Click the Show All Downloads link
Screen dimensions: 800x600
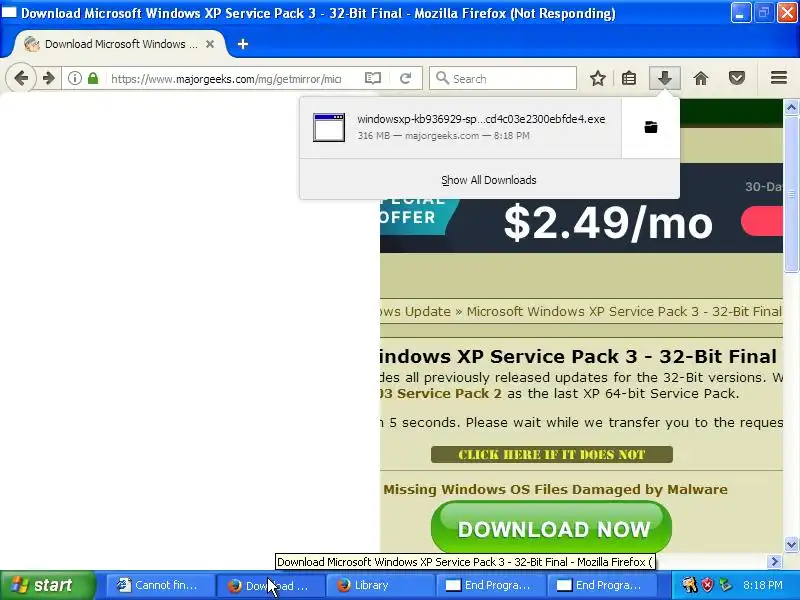[489, 180]
